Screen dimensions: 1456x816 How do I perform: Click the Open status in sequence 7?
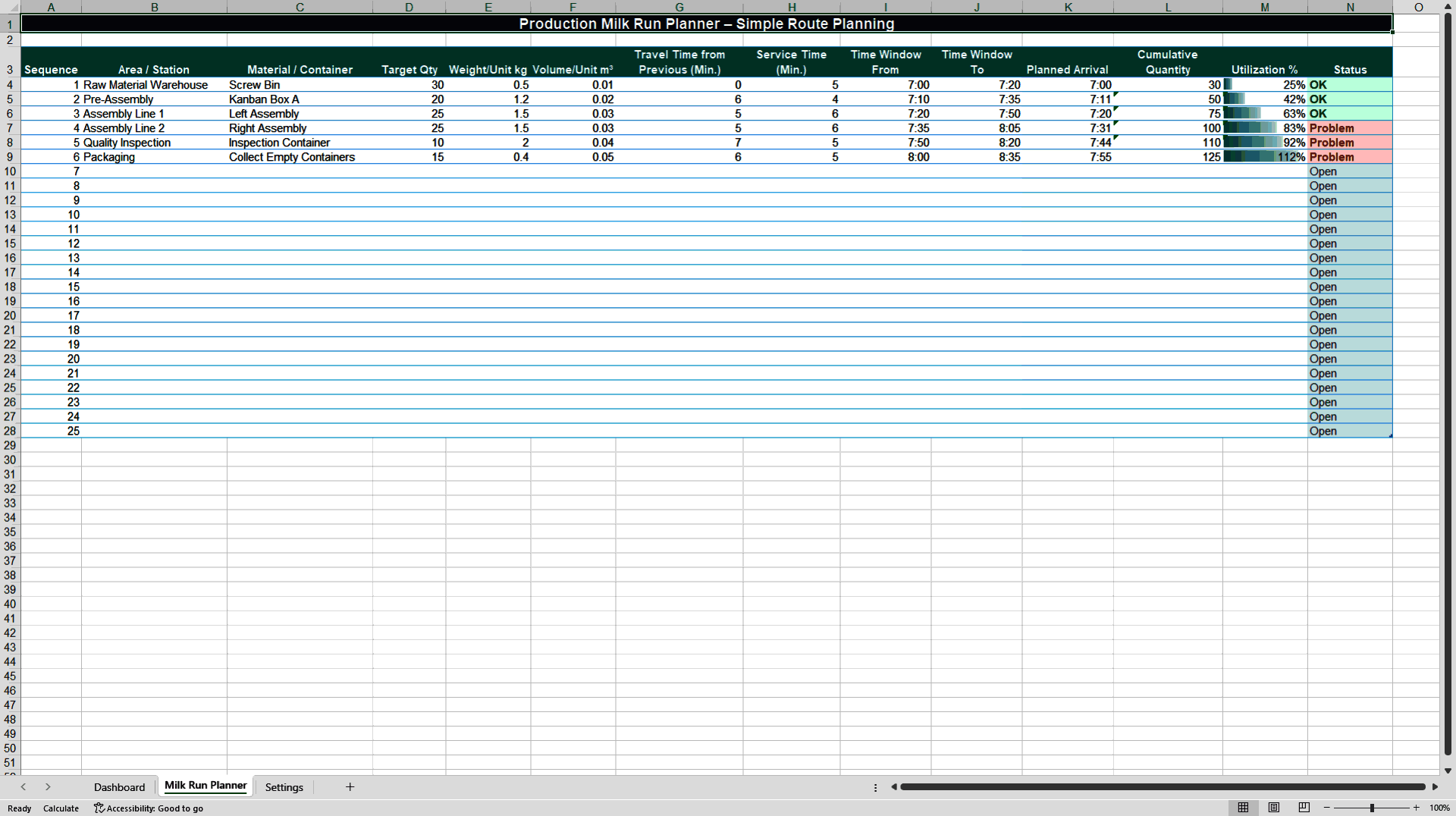click(x=1350, y=171)
